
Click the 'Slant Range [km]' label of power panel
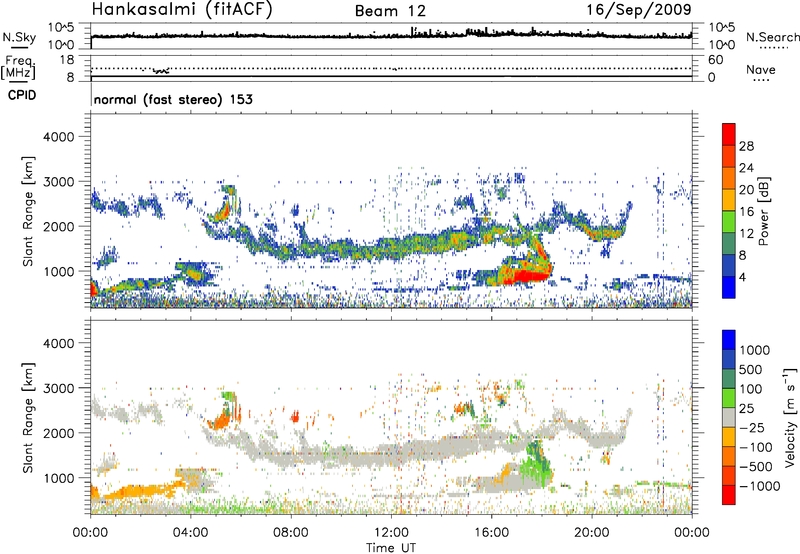(x=28, y=211)
